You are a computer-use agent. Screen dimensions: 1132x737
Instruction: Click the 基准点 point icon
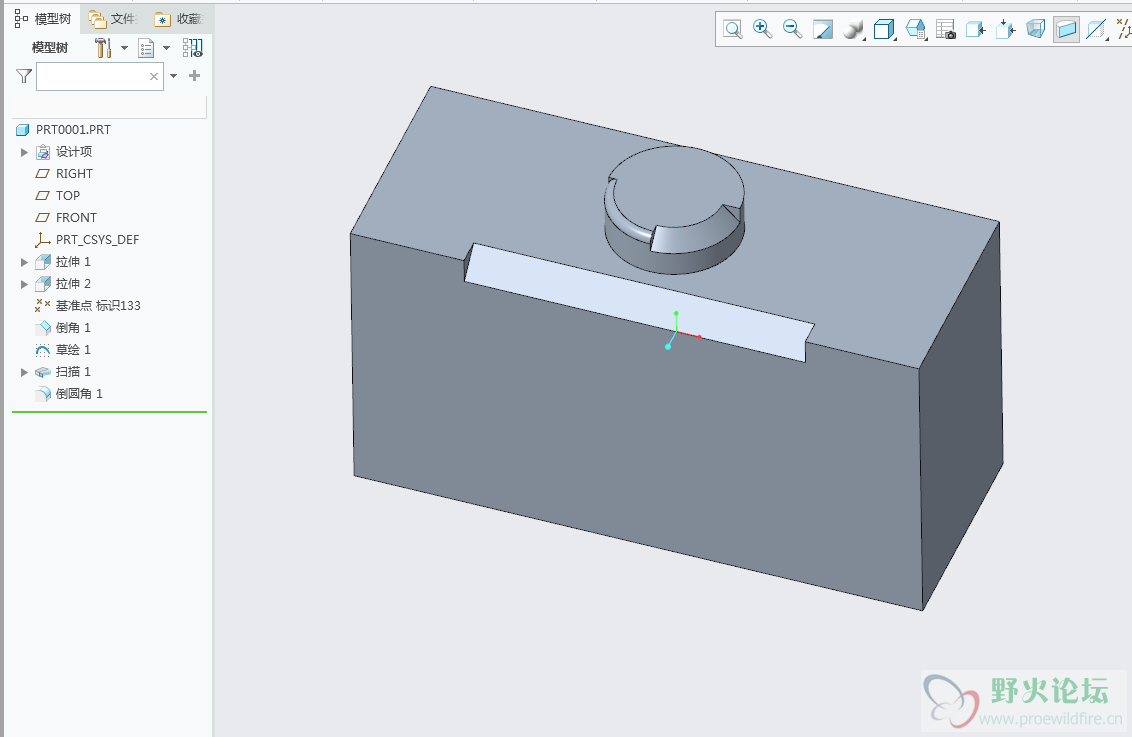point(43,306)
